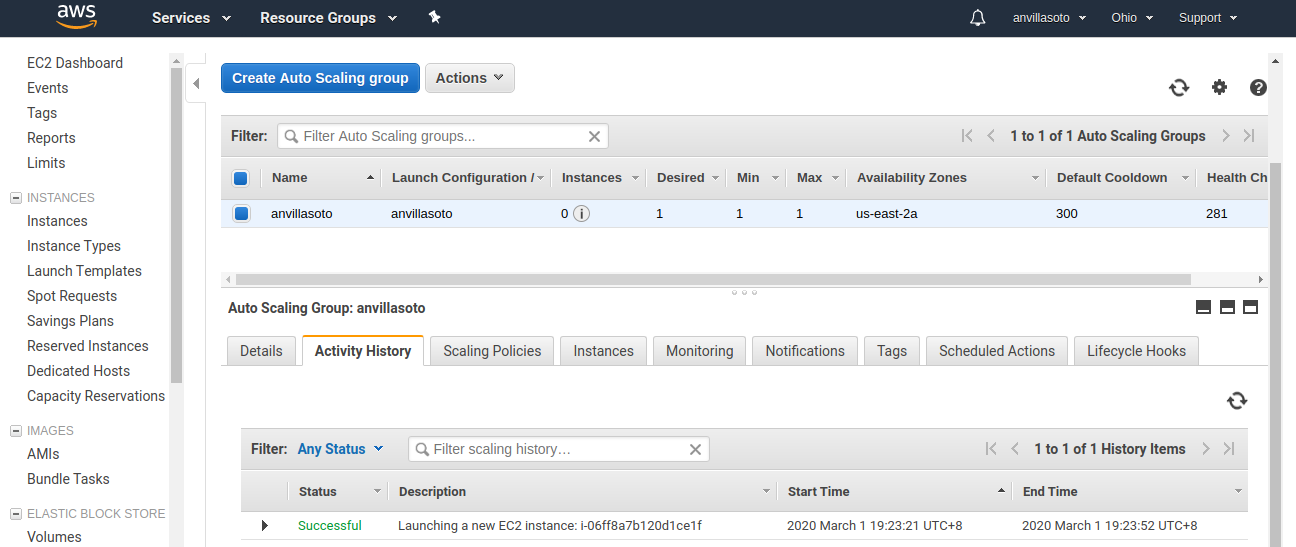This screenshot has height=547, width=1296.
Task: Open the Desired column filter arrow
Action: 715,178
